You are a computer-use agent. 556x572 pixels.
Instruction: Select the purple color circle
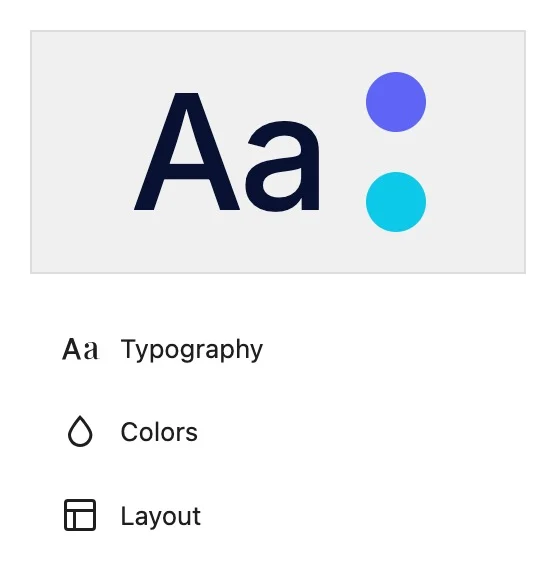click(396, 102)
